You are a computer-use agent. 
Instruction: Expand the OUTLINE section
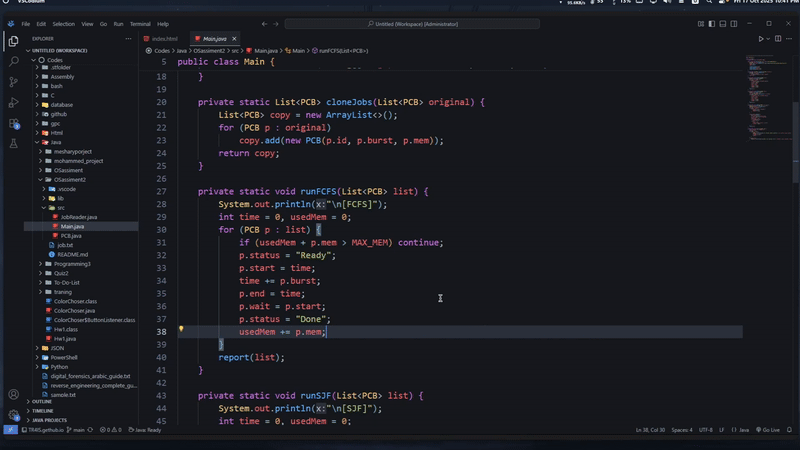(x=42, y=401)
